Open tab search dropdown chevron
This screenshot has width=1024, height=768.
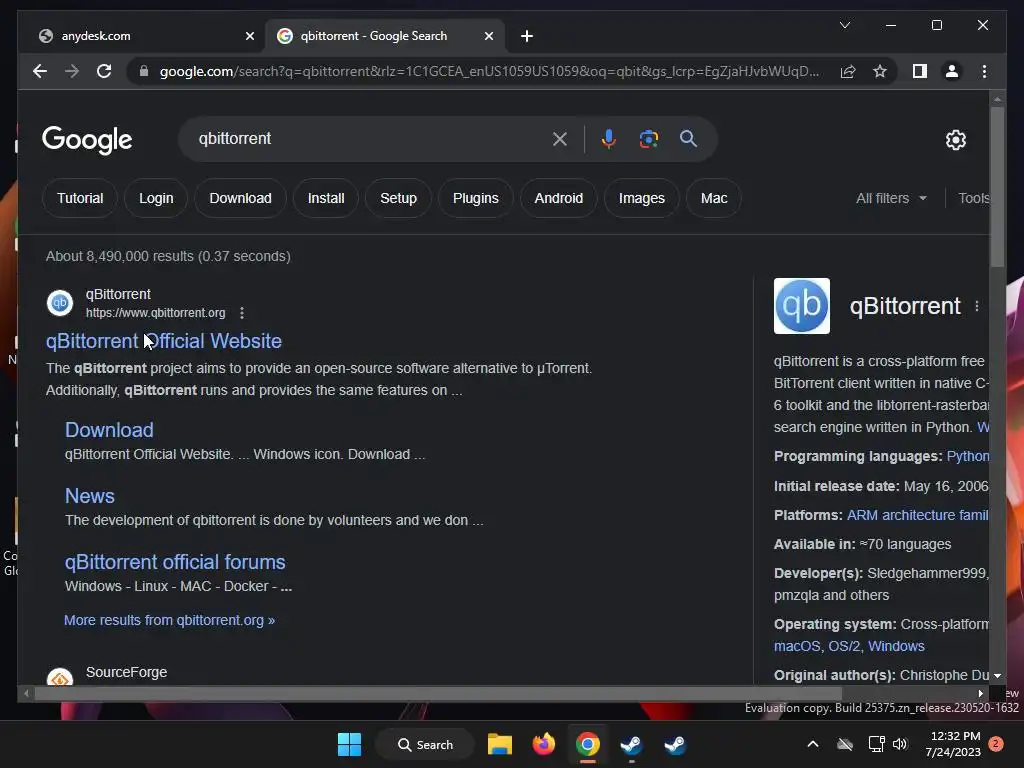point(844,25)
